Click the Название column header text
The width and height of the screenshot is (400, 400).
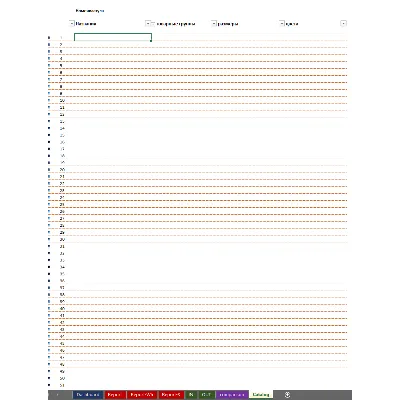(86, 24)
